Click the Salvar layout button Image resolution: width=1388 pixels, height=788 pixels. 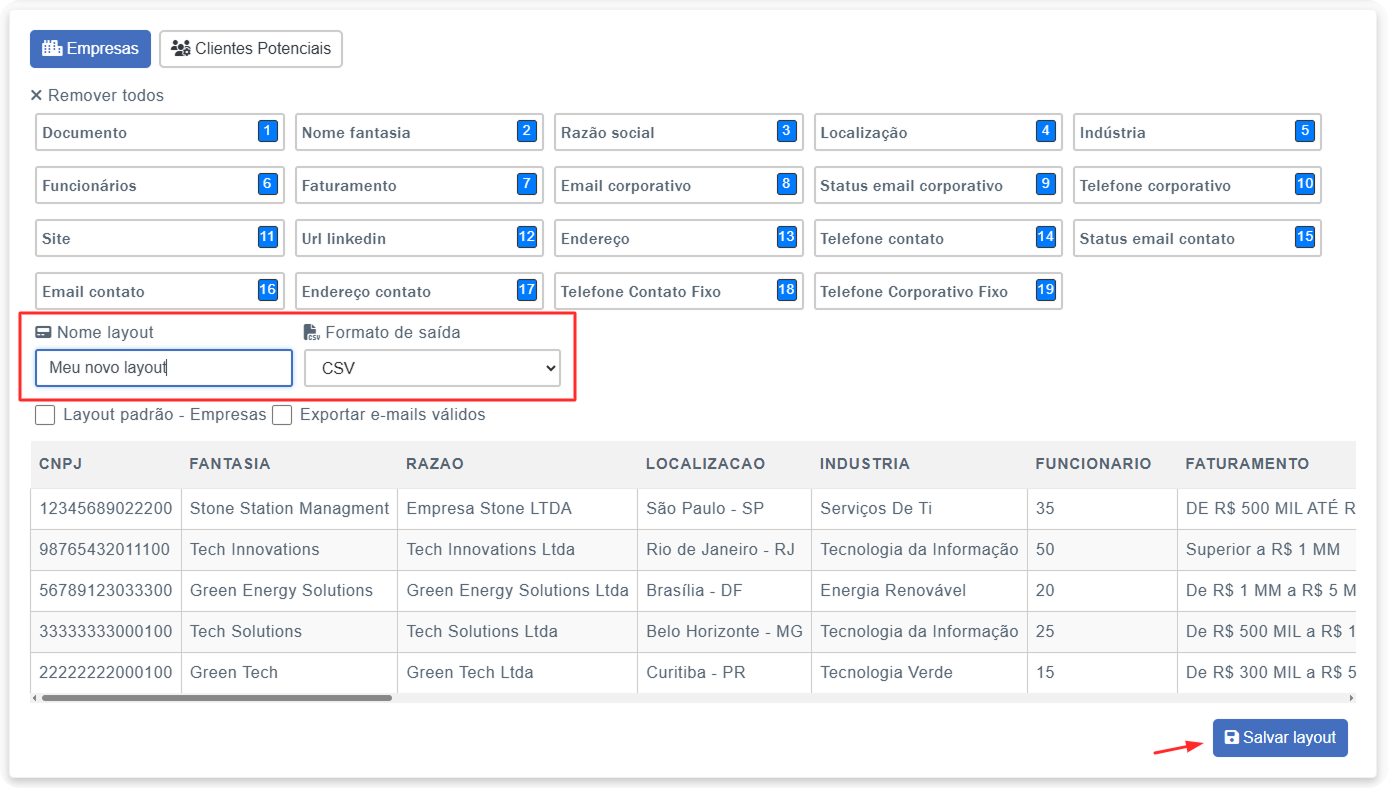1280,738
